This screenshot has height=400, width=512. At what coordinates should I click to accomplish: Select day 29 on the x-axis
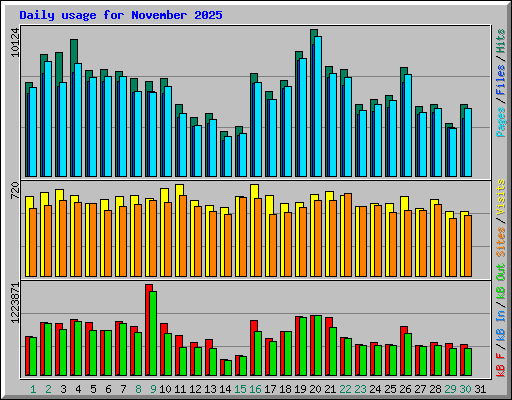450,389
